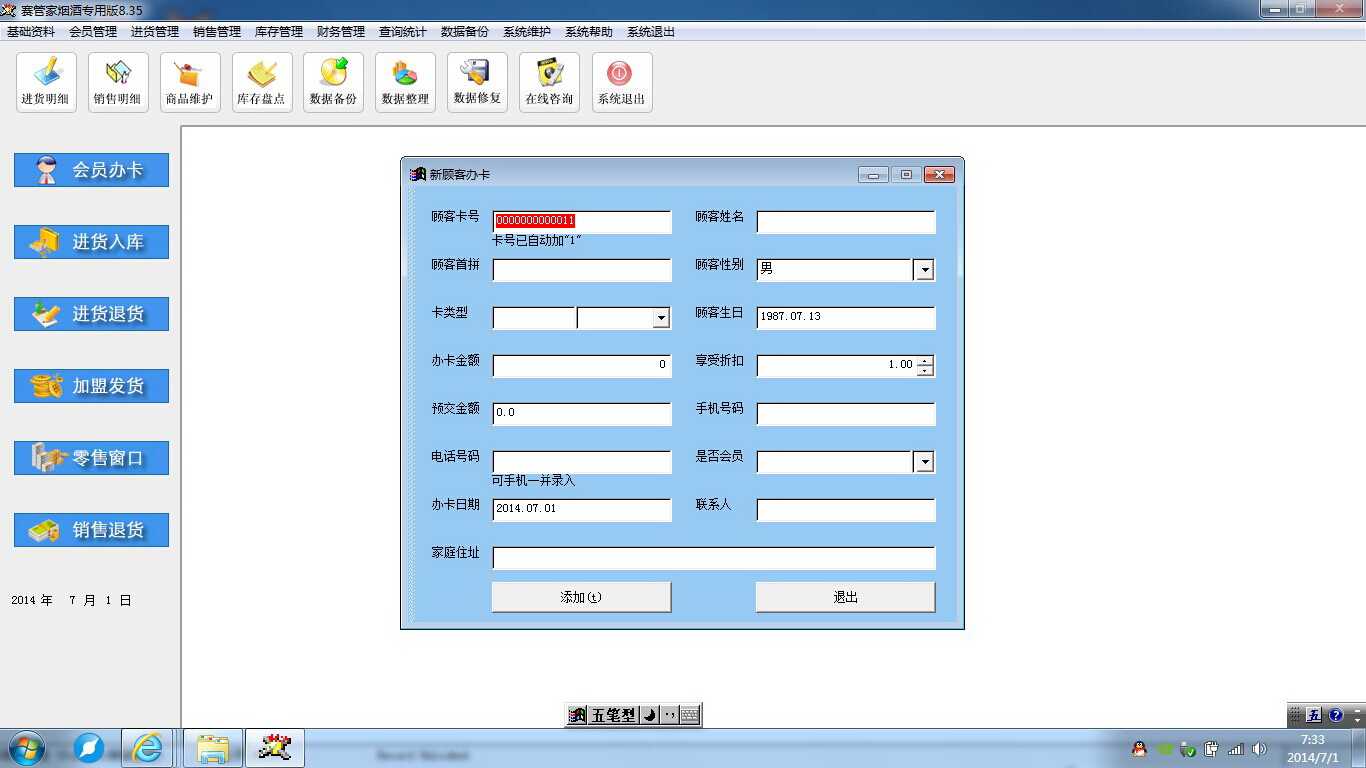Launch Internet Explorer from the taskbar

click(147, 748)
